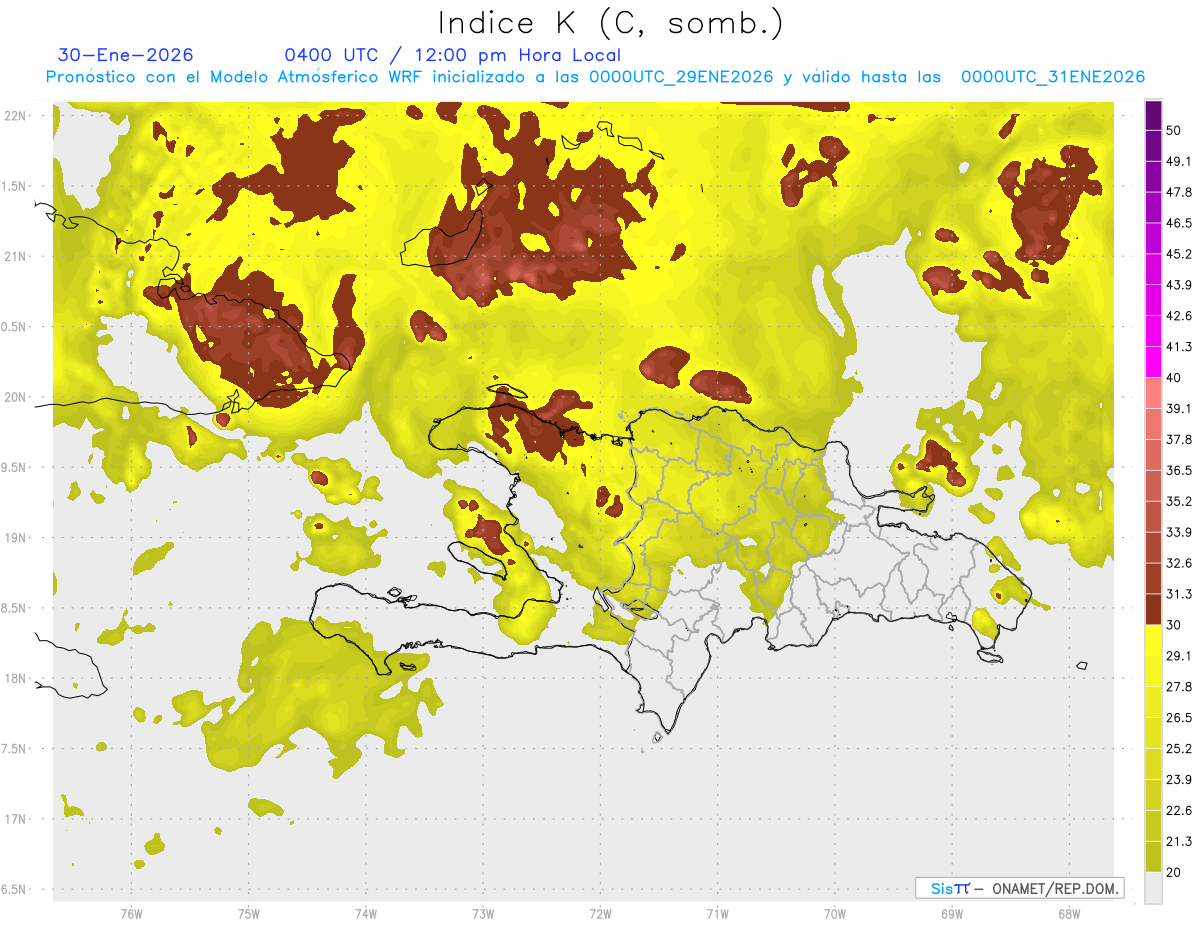Click colorbar value '20'

pos(1174,873)
